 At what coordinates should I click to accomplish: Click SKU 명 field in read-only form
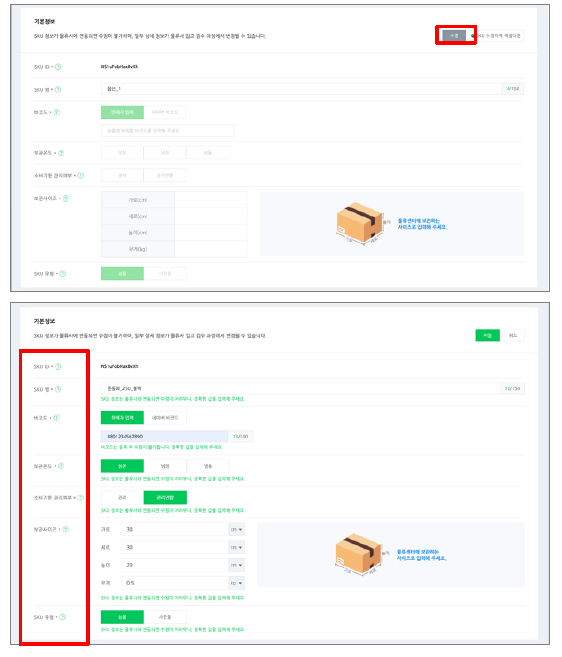301,89
